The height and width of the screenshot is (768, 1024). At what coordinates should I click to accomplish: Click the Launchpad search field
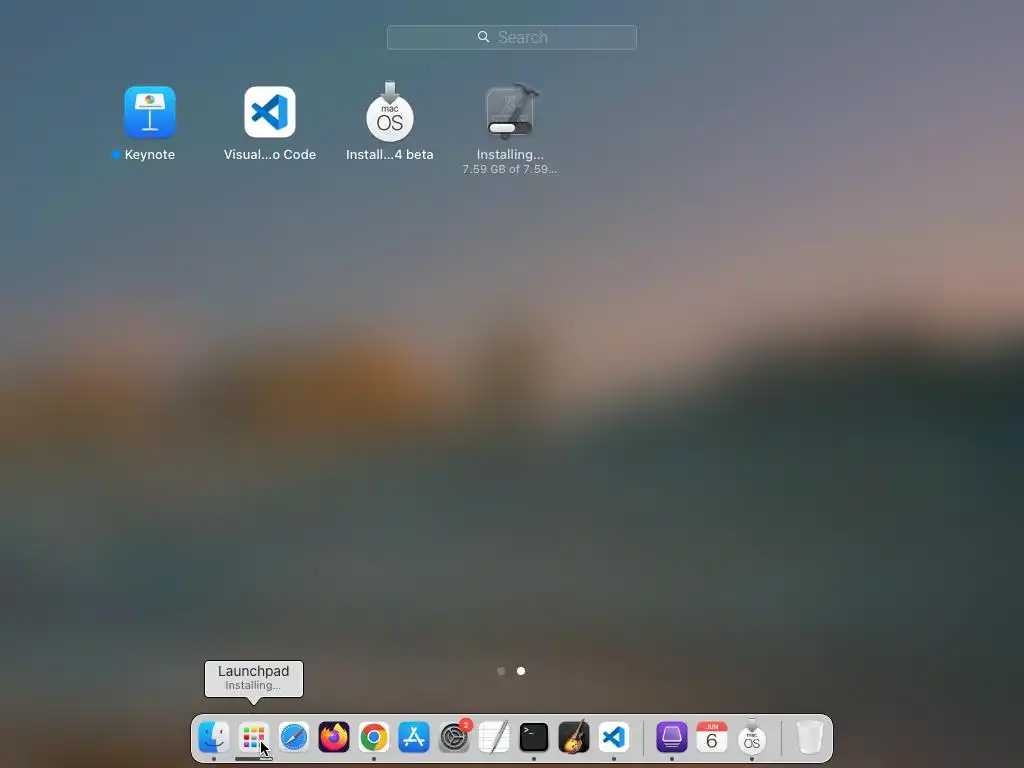pos(512,37)
